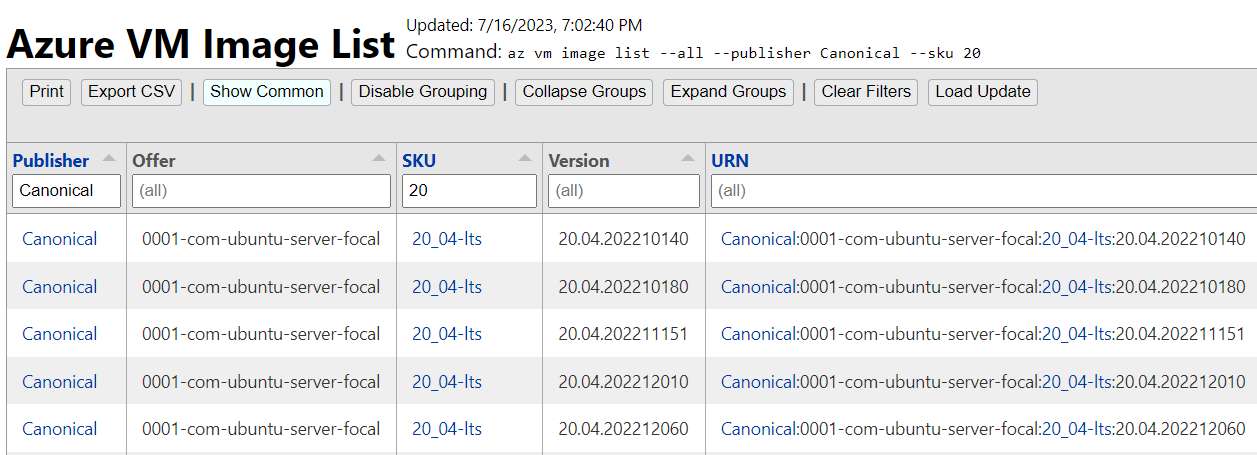Toggle the Show Common button
The height and width of the screenshot is (455, 1257).
pyautogui.click(x=267, y=92)
